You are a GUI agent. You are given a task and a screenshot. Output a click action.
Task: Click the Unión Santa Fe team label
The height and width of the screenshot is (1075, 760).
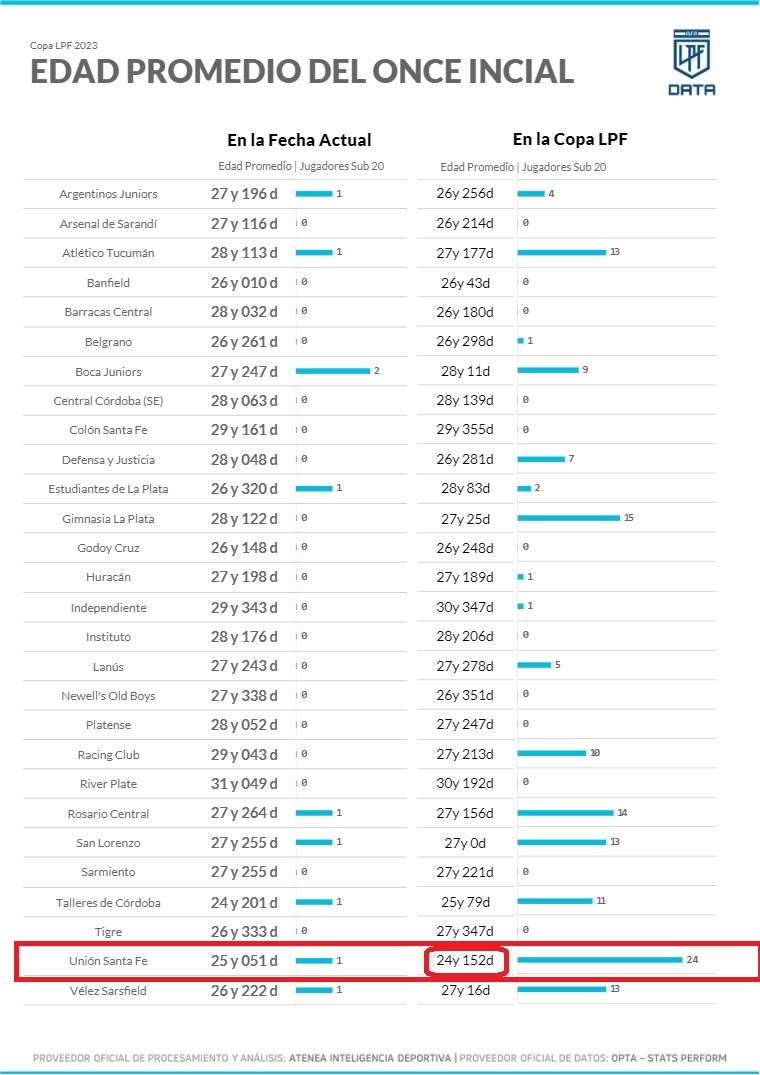click(x=109, y=961)
